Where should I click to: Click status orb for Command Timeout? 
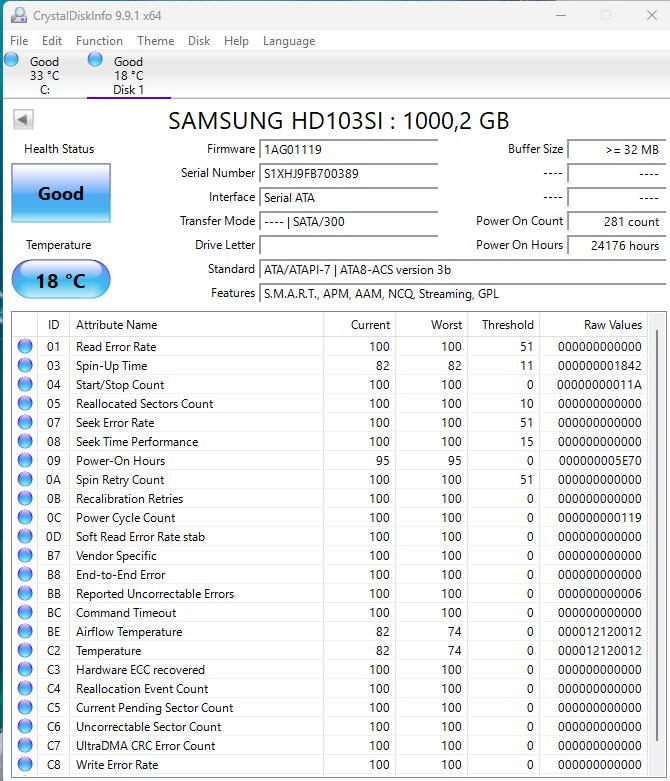point(25,612)
